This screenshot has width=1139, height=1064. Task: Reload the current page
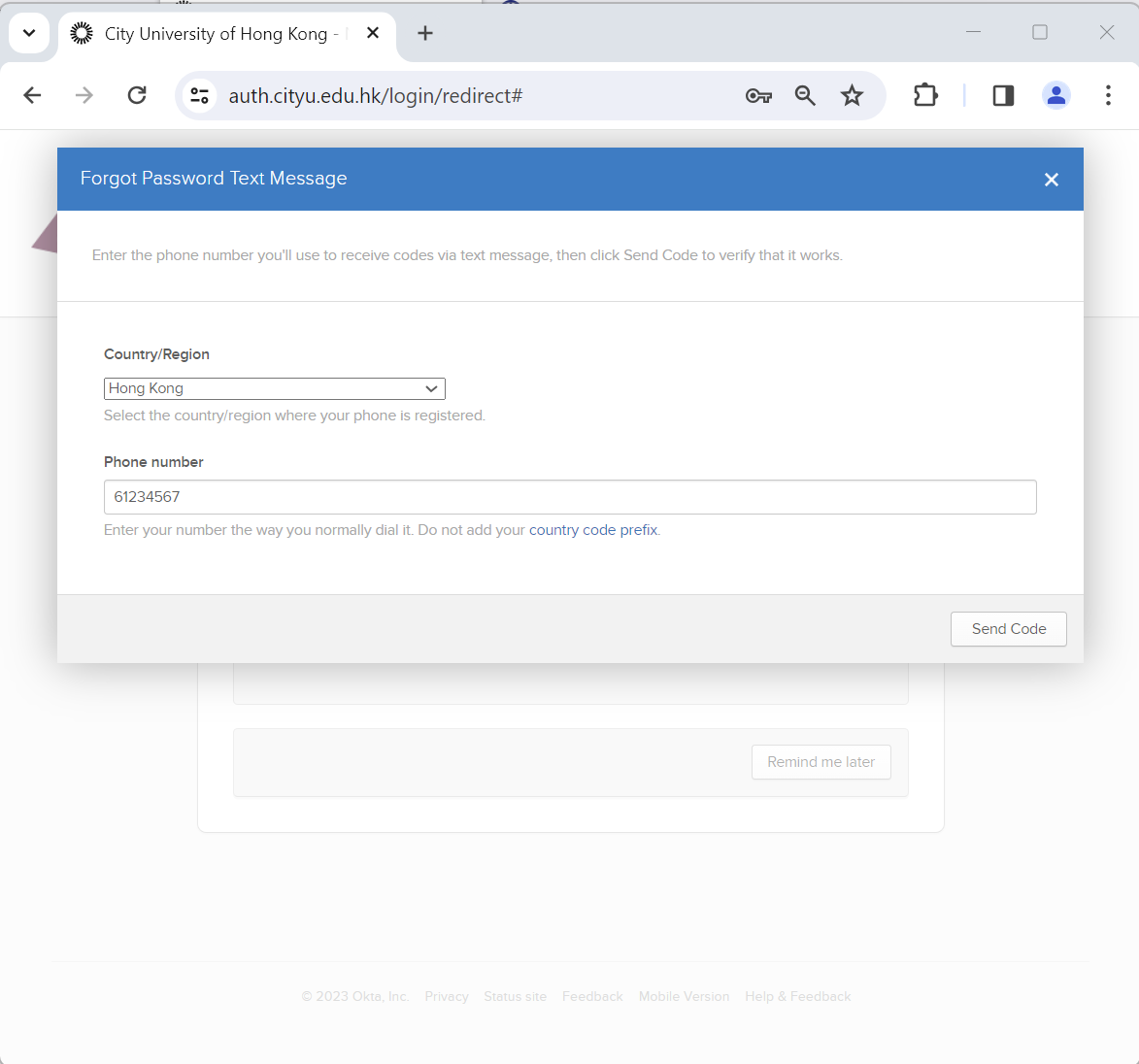point(137,95)
